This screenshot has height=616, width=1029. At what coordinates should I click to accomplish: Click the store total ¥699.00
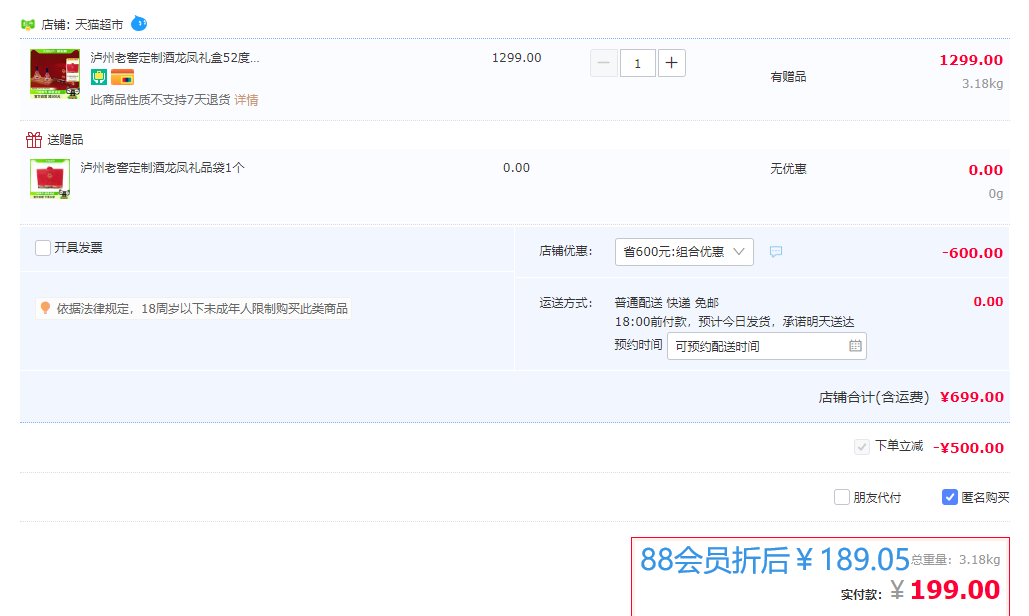coord(971,397)
